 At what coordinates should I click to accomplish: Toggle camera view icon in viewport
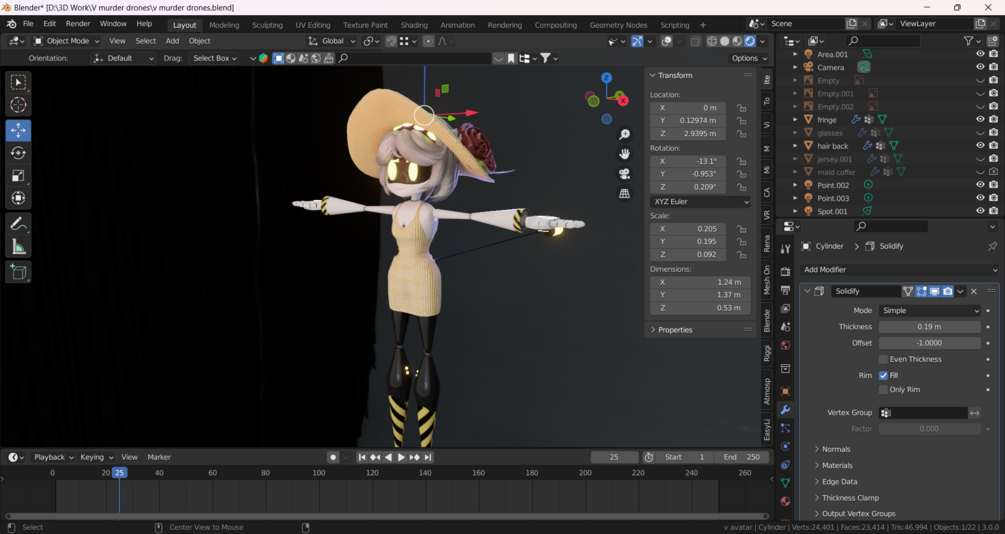coord(624,174)
